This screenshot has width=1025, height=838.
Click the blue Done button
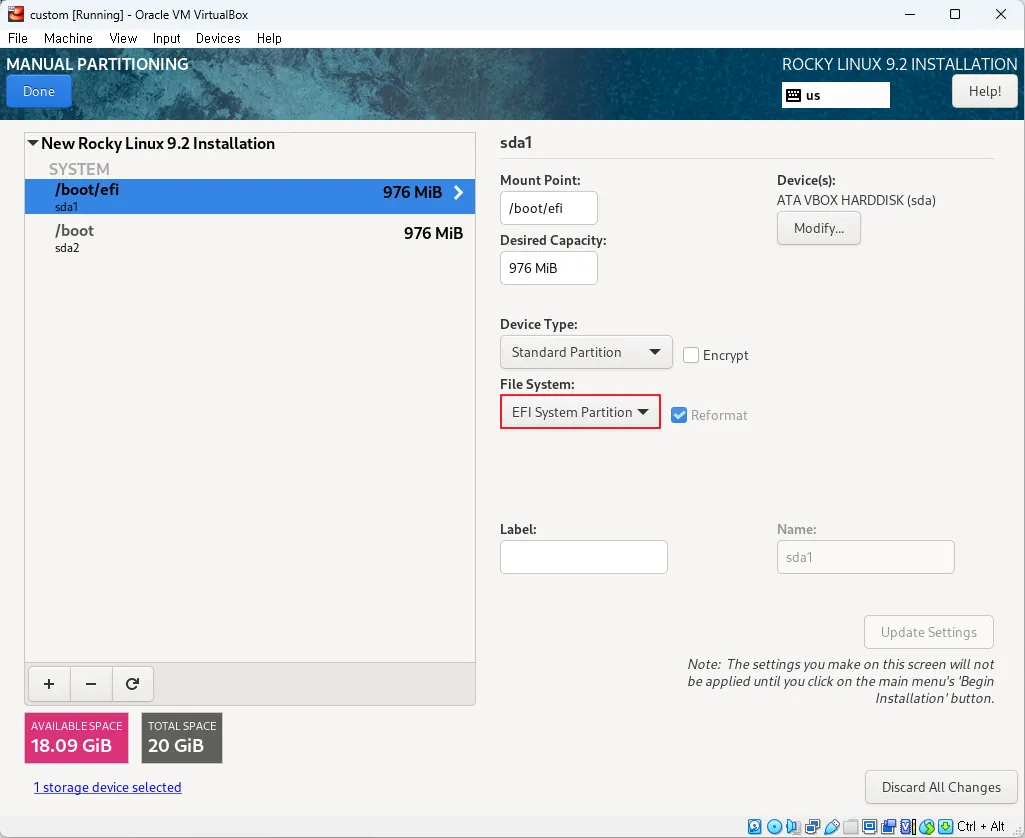(39, 92)
